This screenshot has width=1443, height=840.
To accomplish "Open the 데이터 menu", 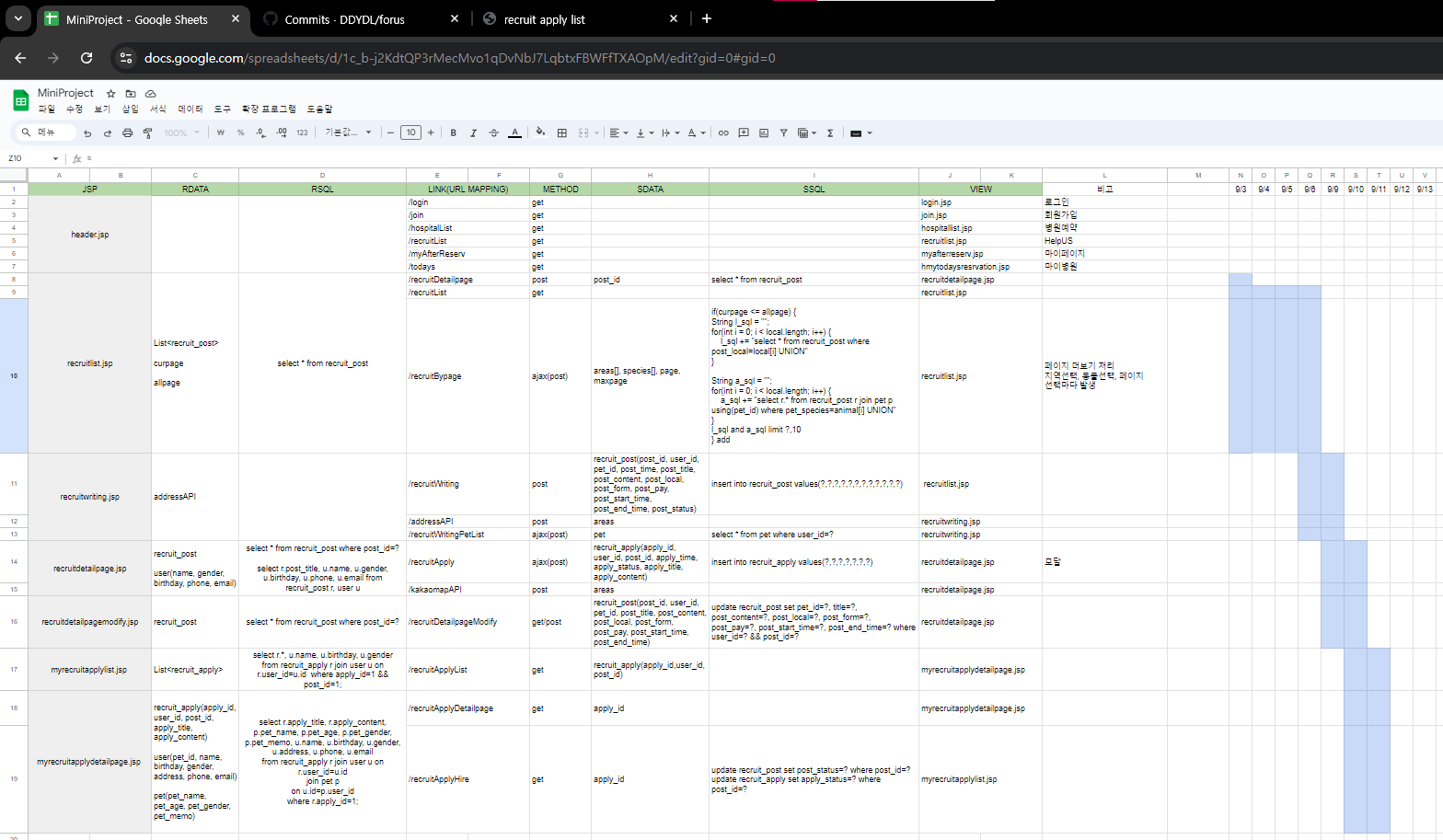I will (190, 109).
